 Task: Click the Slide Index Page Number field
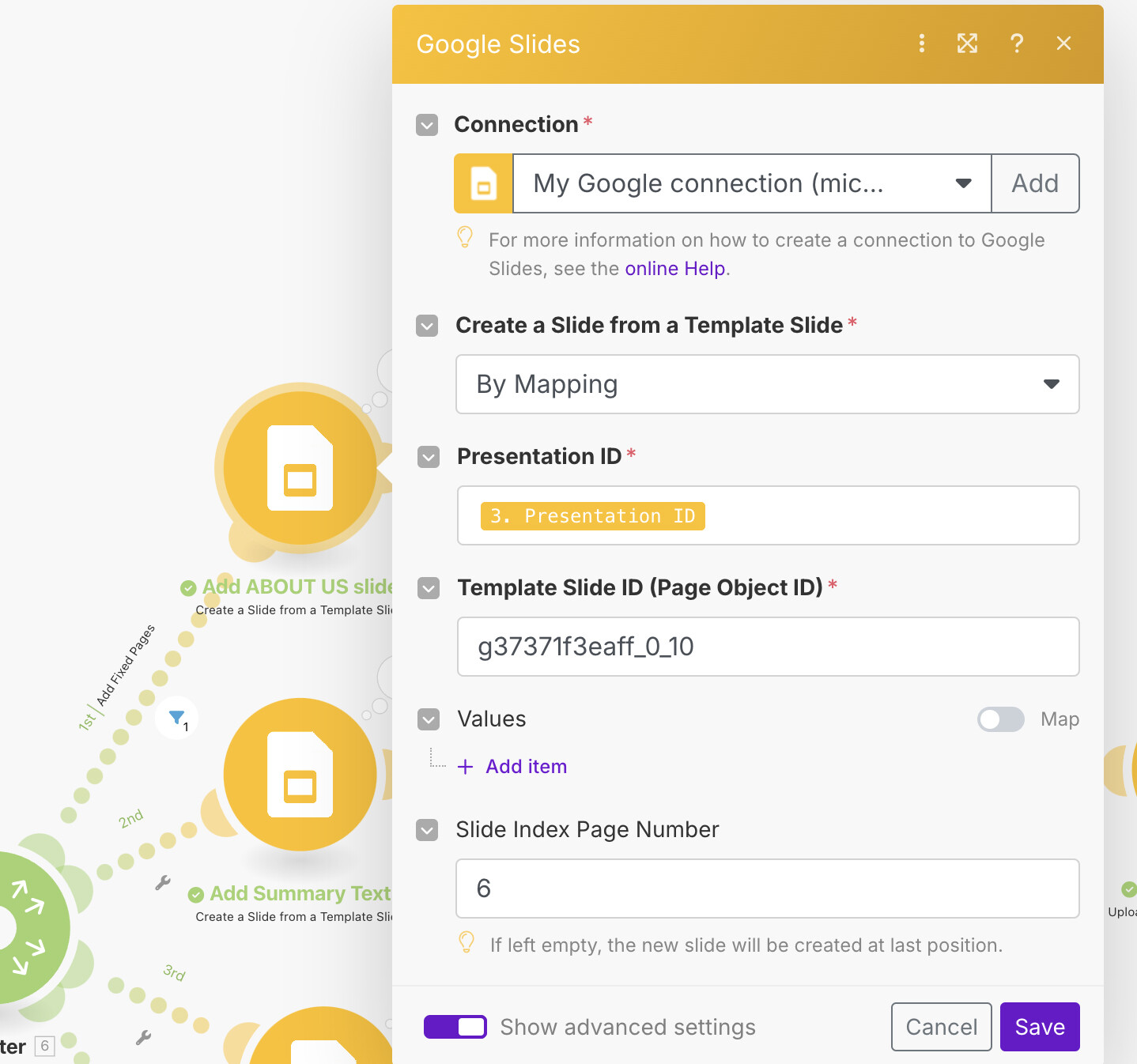(x=768, y=889)
